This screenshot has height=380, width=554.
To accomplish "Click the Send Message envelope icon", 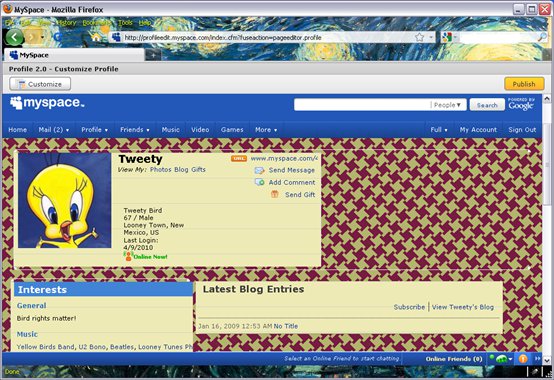I will 259,170.
